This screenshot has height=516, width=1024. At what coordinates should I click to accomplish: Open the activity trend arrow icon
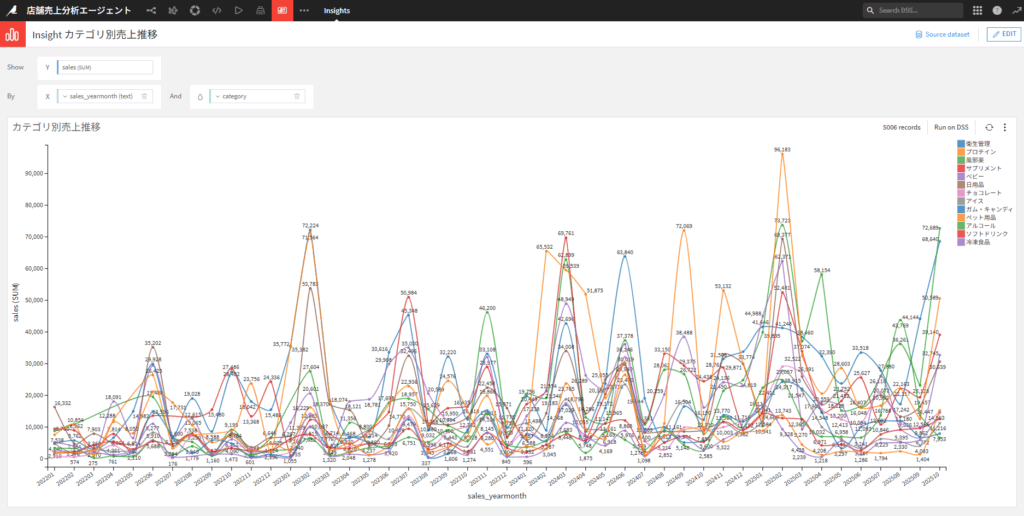[1014, 10]
